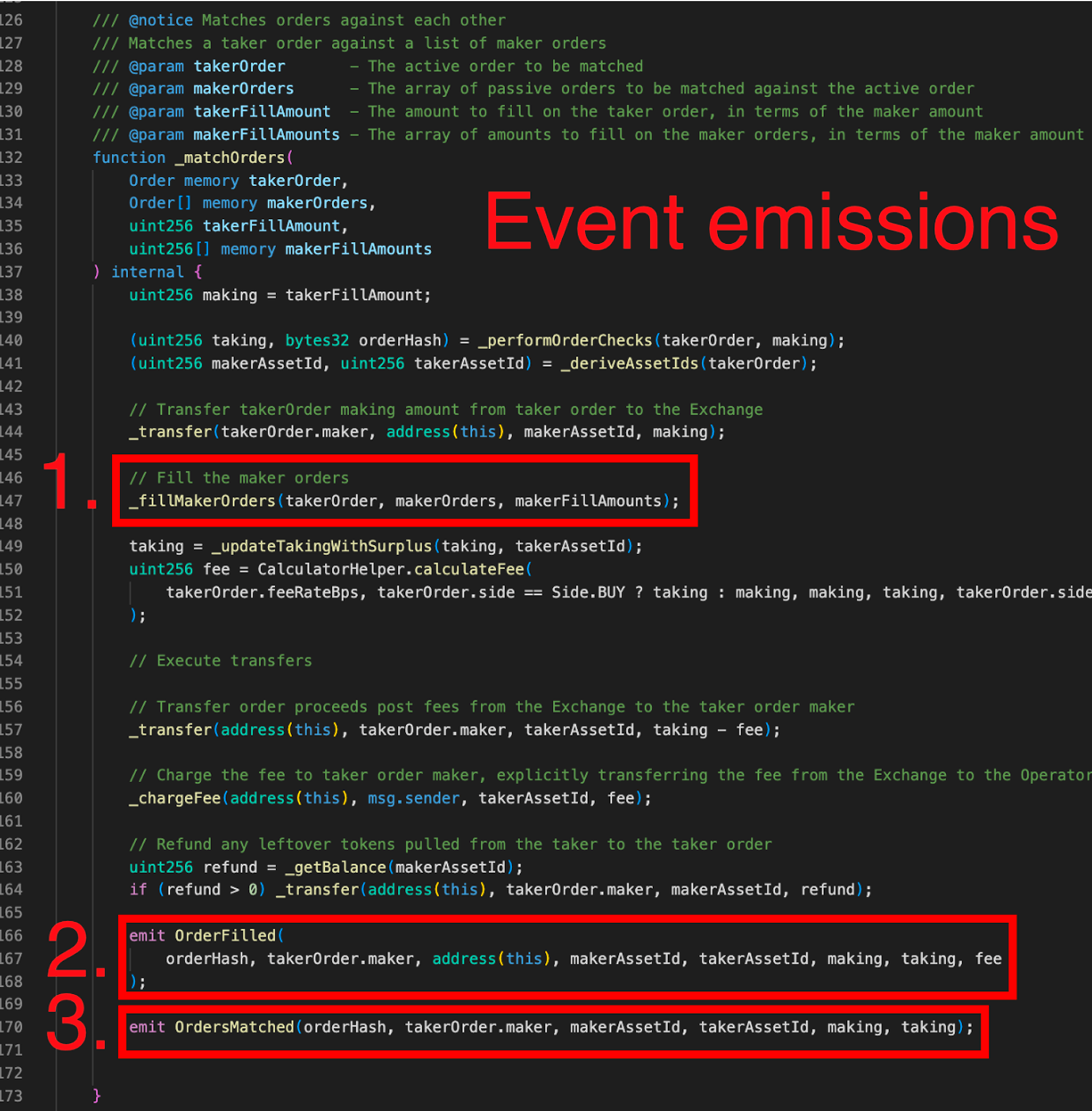The width and height of the screenshot is (1092, 1111).
Task: Click calculateFee method name
Action: pos(469,569)
